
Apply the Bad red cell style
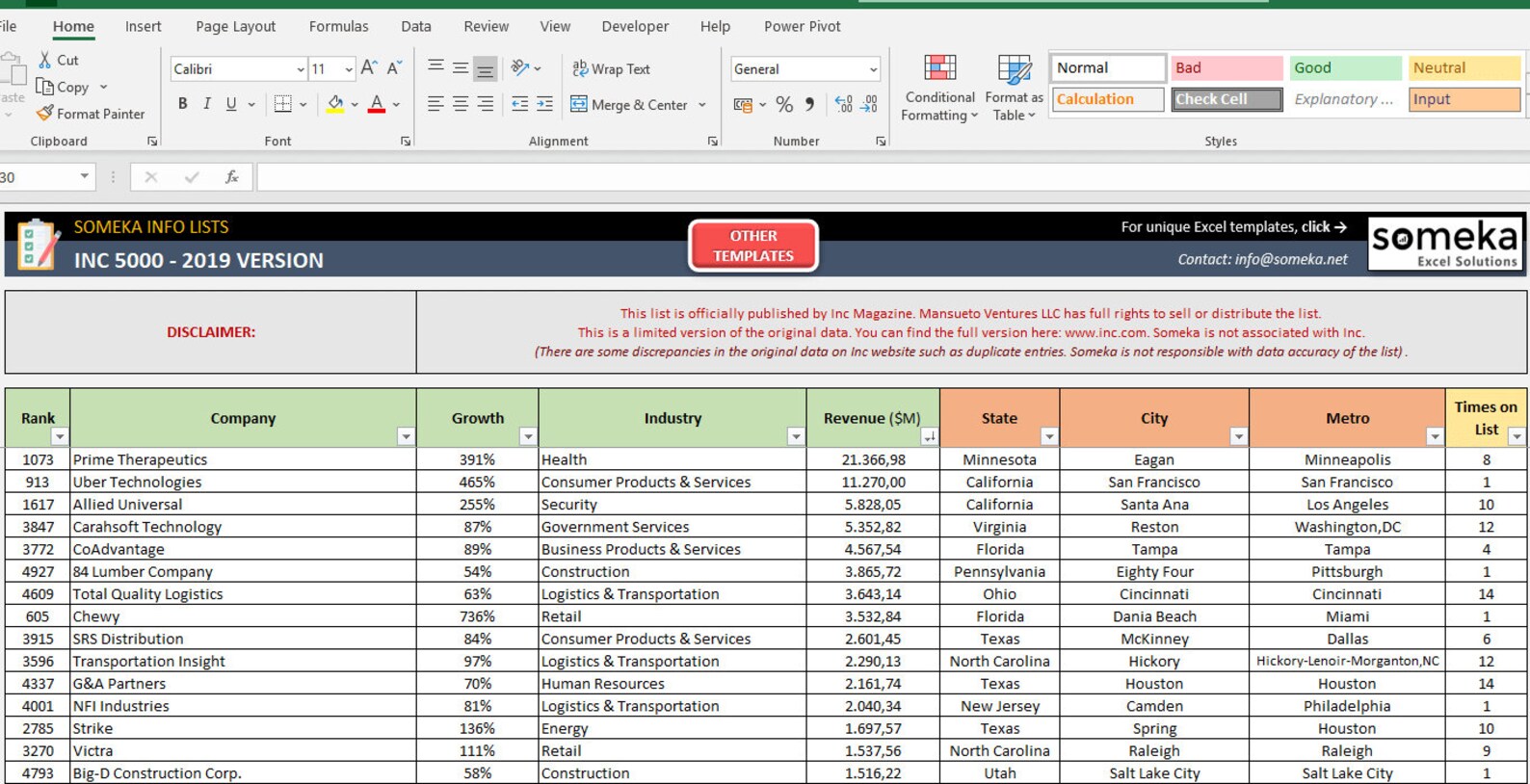pos(1227,68)
